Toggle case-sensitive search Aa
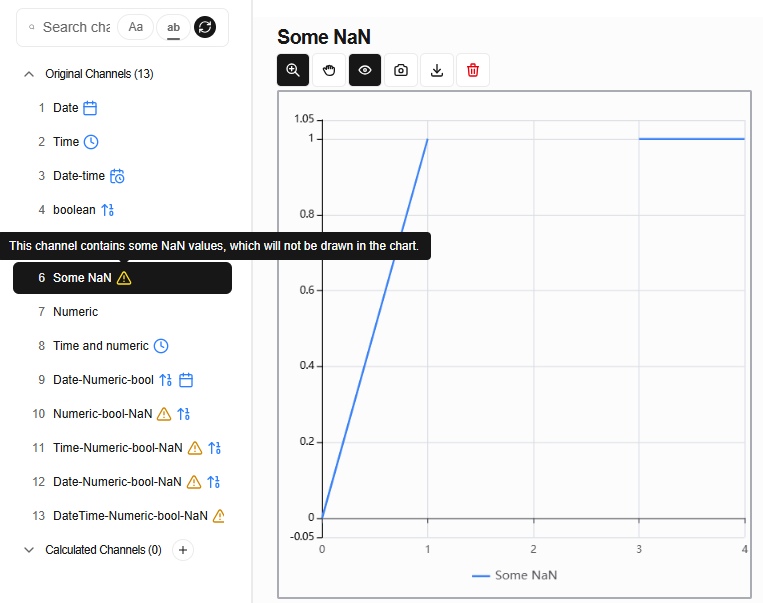 pyautogui.click(x=136, y=27)
